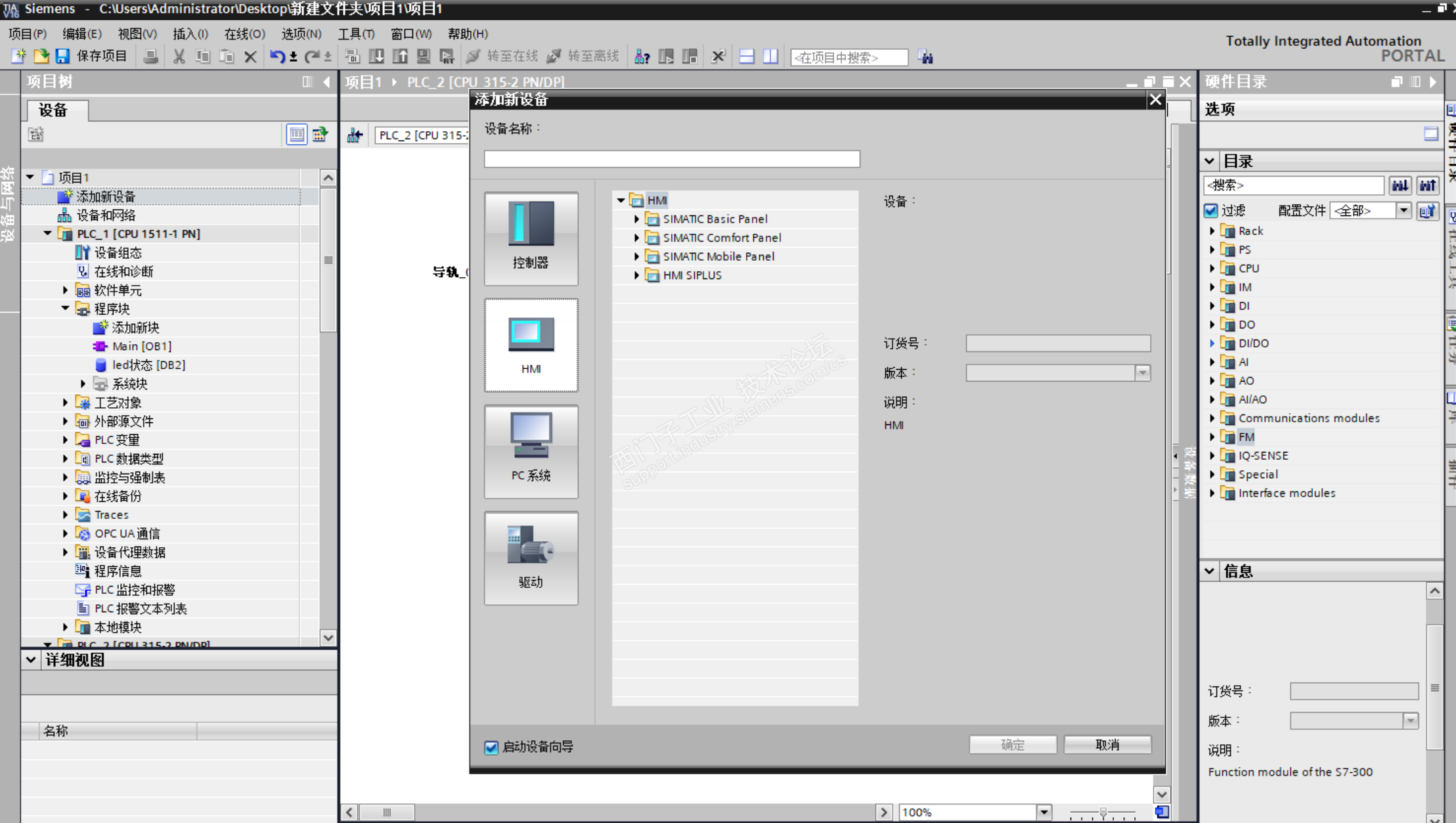Click the undo arrow in toolbar
This screenshot has height=823, width=1456.
click(276, 56)
